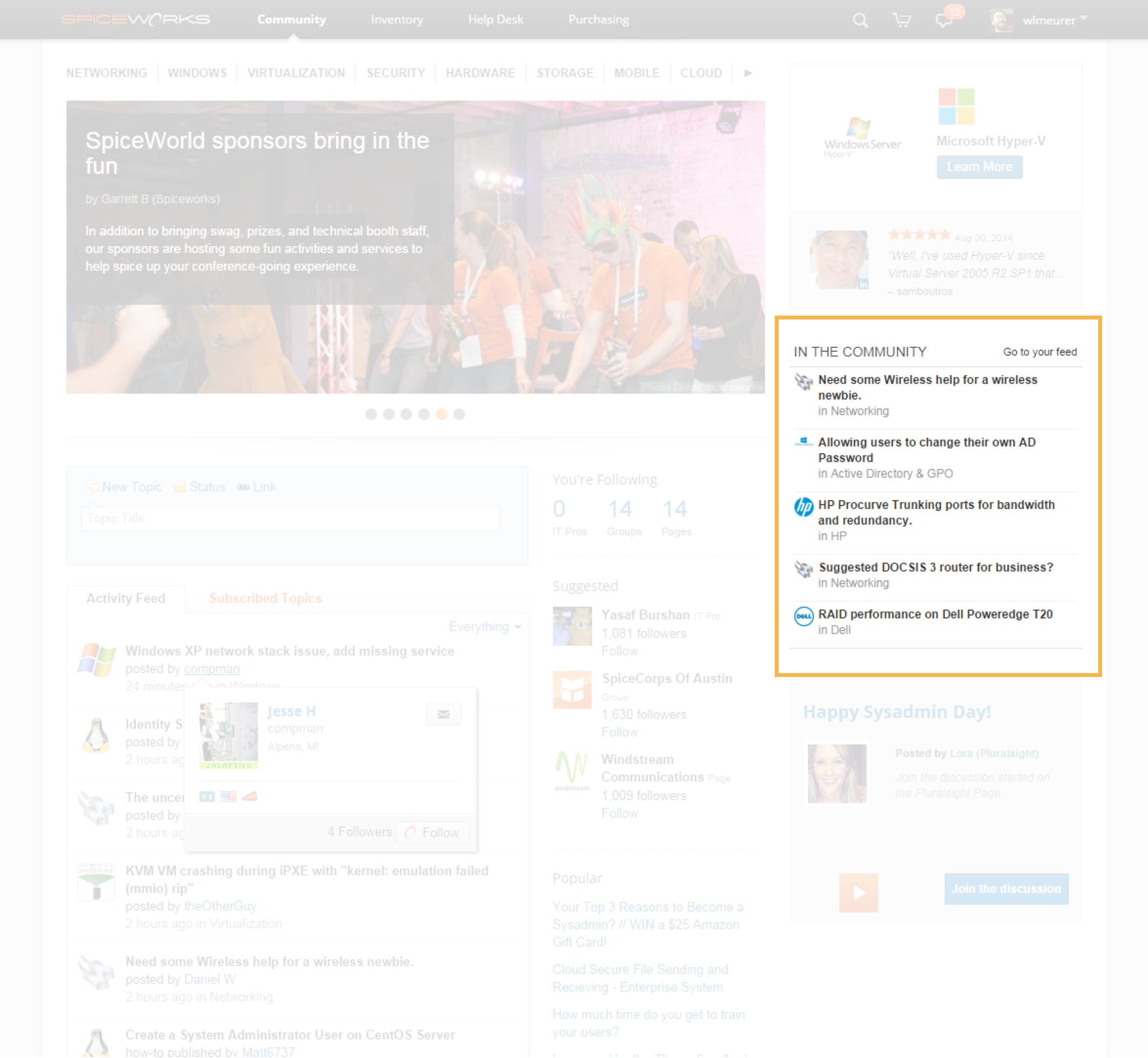Switch to the Activity Feed tab
1148x1058 pixels.
[x=126, y=598]
